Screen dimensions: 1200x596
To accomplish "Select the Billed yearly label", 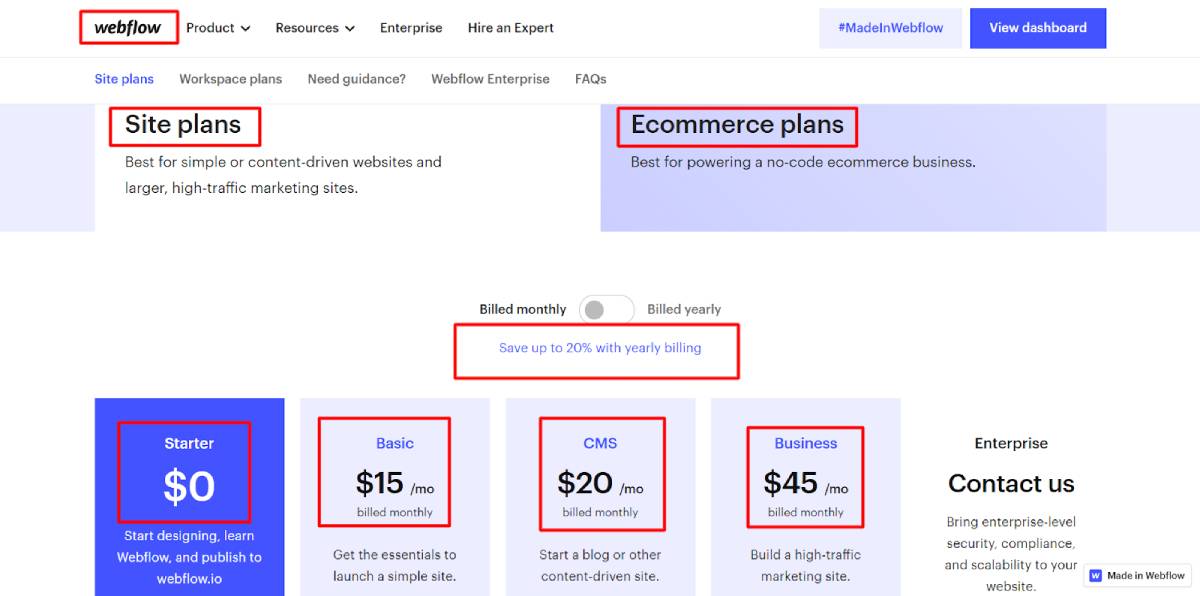I will pos(684,310).
